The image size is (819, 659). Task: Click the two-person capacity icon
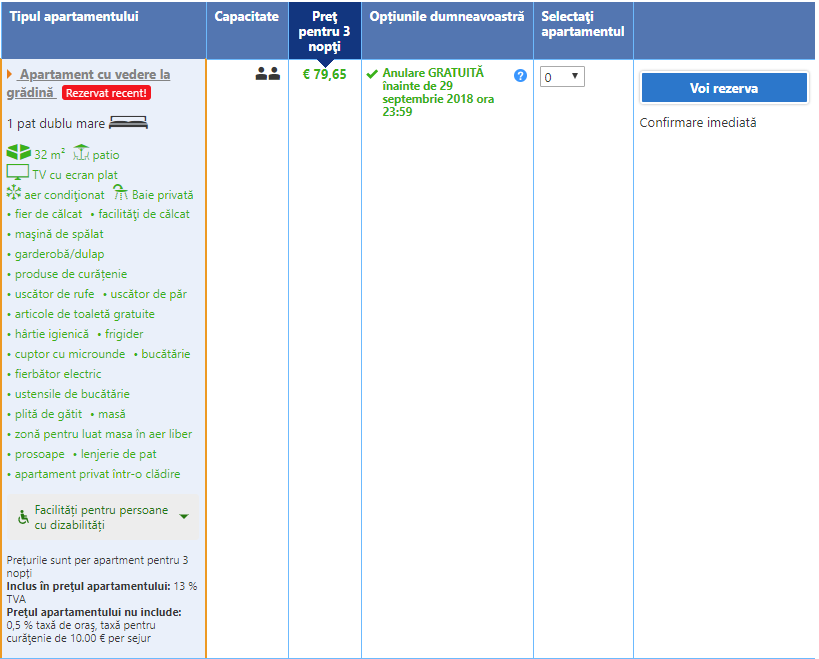tap(267, 73)
